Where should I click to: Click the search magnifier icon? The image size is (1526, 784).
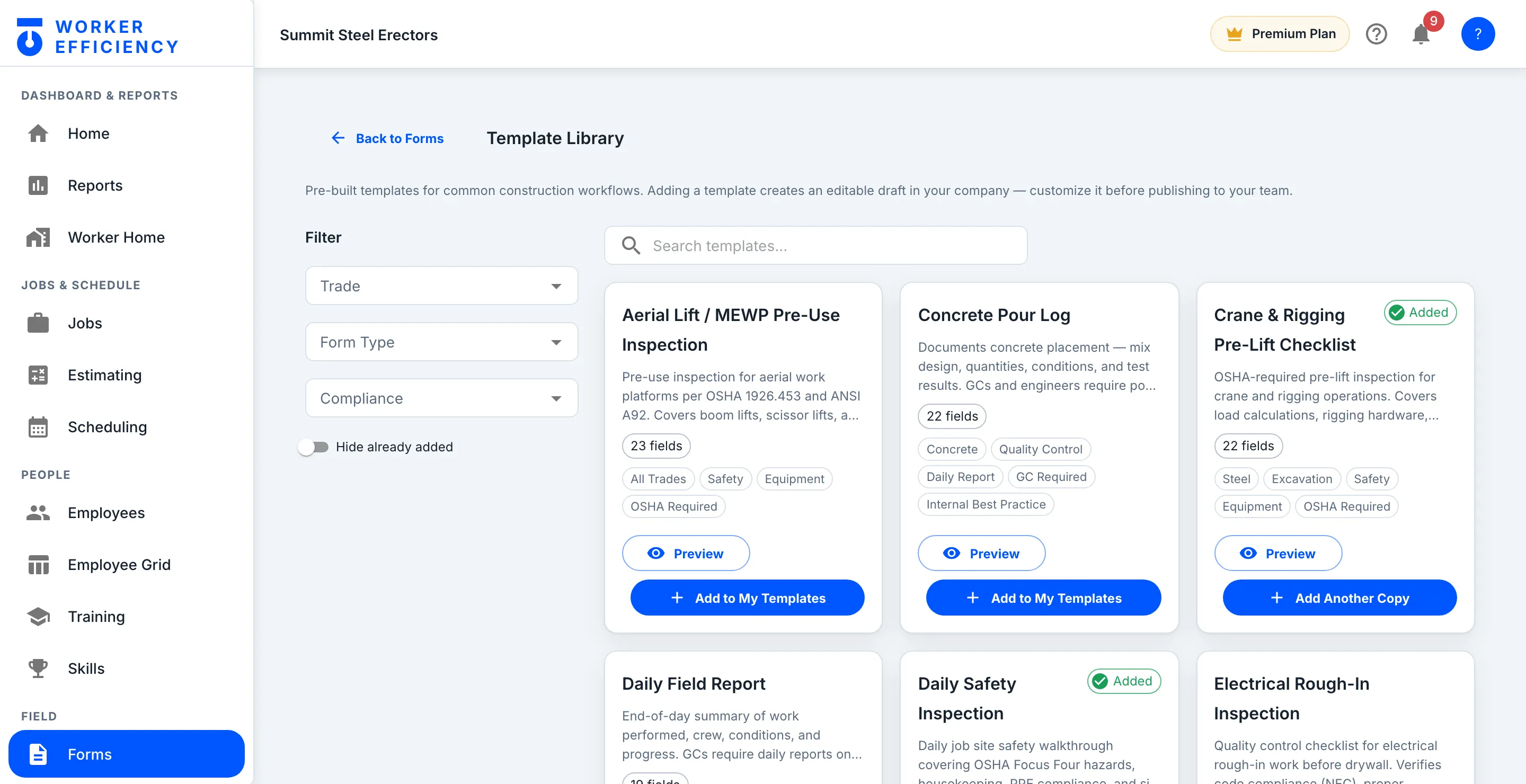631,246
